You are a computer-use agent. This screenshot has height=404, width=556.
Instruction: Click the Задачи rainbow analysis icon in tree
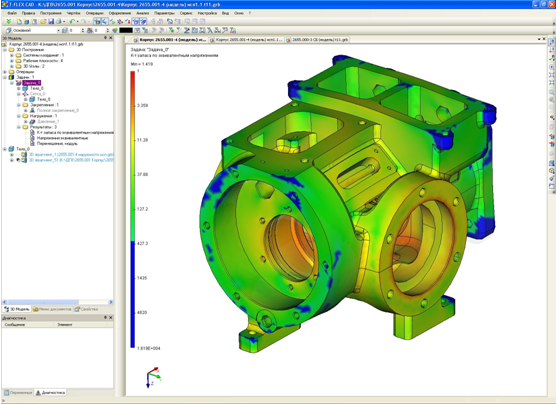[11, 77]
